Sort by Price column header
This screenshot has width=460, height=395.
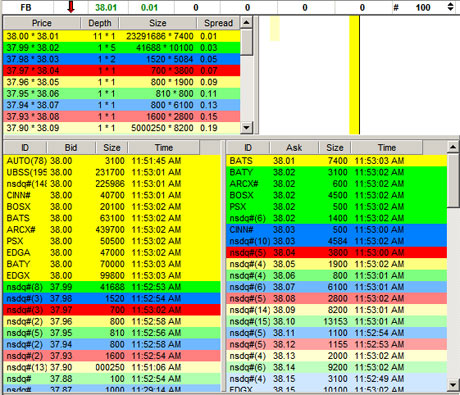[42, 23]
